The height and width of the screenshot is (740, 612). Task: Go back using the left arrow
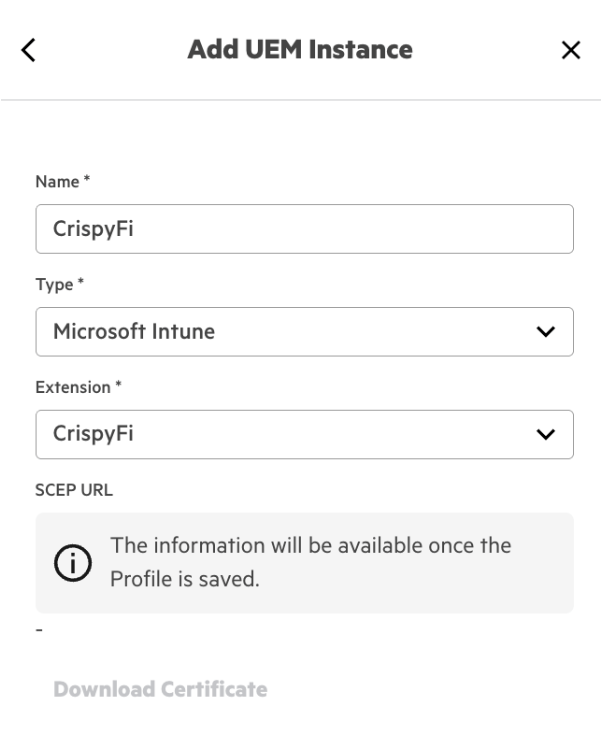click(29, 50)
